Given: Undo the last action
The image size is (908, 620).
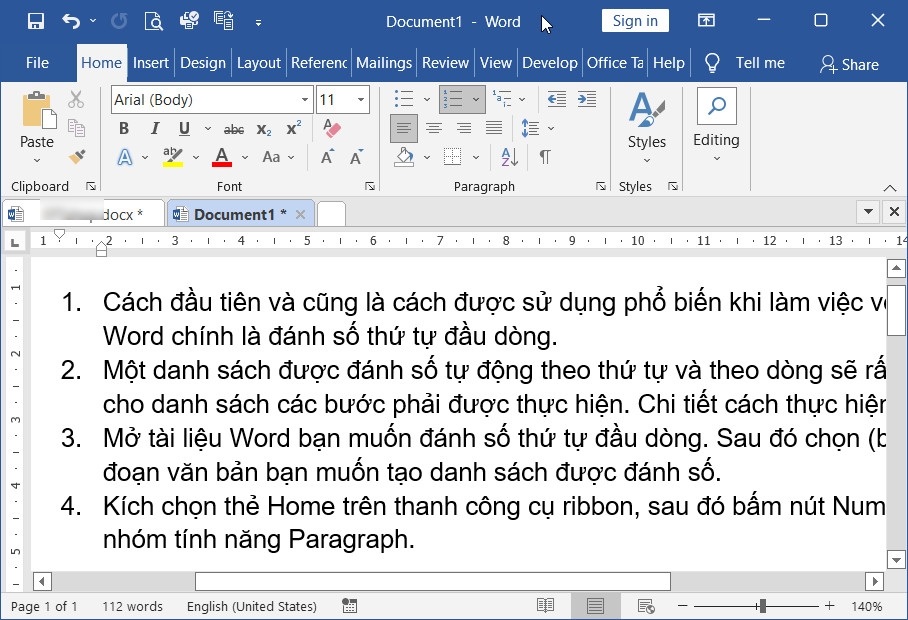Looking at the screenshot, I should (x=71, y=21).
